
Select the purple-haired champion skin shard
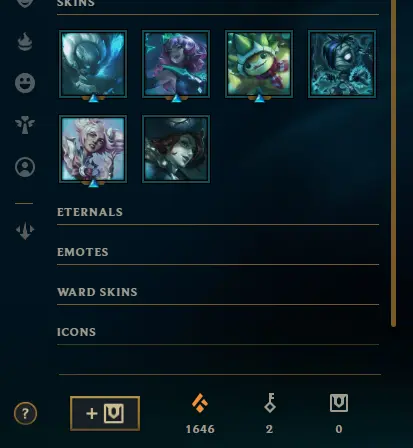click(x=176, y=64)
